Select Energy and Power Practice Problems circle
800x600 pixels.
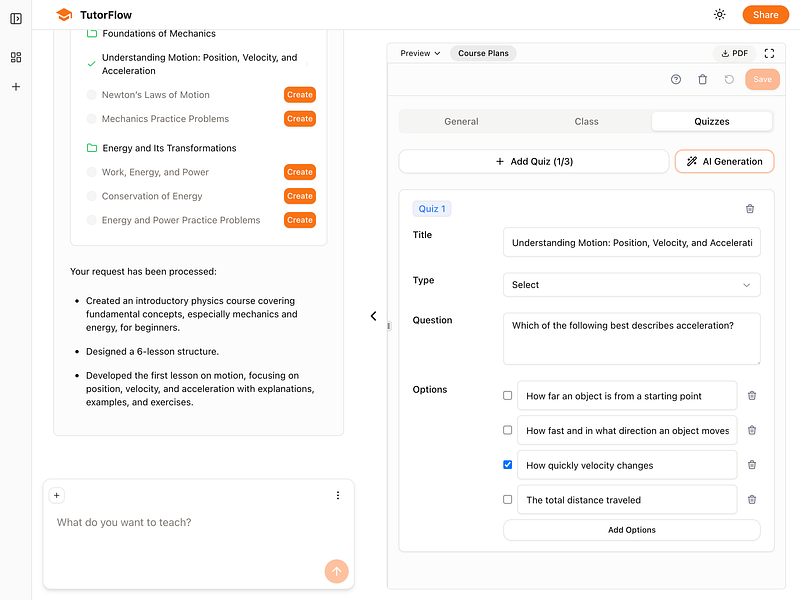[x=91, y=220]
